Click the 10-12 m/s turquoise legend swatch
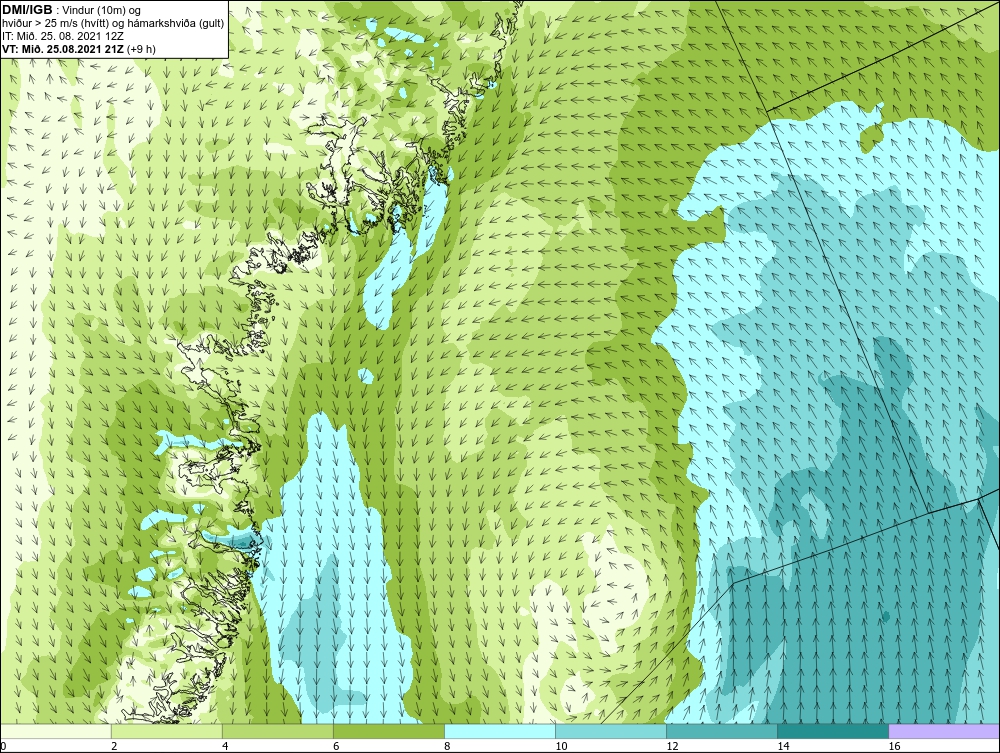1000x753 pixels. pos(610,731)
